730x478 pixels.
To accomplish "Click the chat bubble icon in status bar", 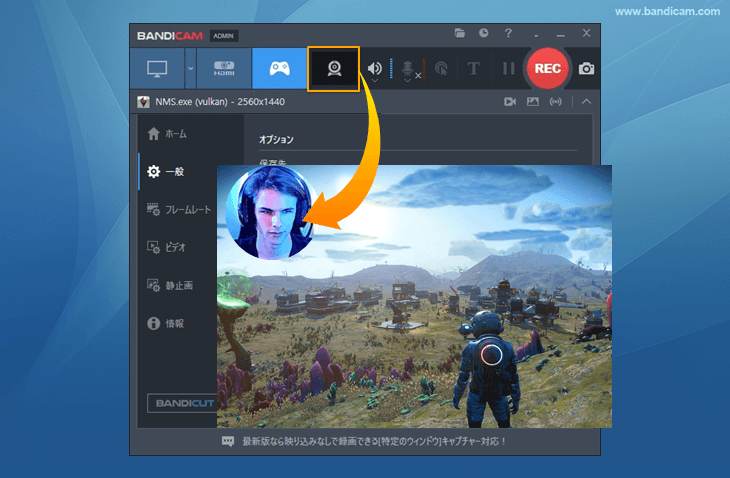I will coord(228,441).
